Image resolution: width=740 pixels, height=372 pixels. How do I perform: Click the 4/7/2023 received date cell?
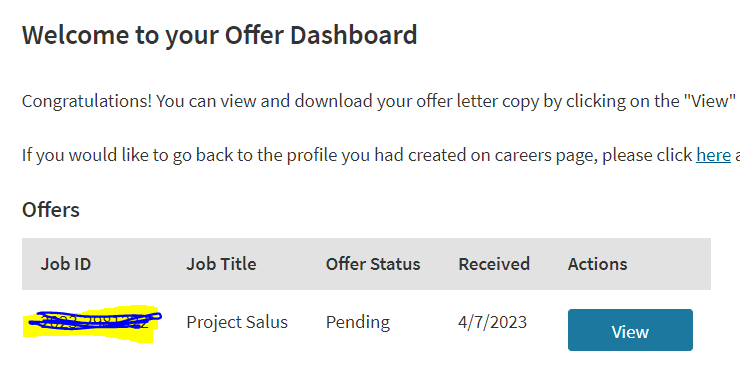click(x=492, y=322)
